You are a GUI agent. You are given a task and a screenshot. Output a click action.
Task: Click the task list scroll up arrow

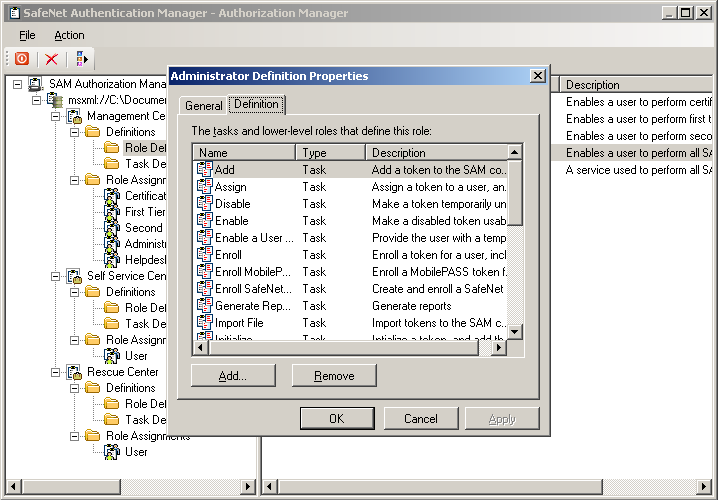(x=515, y=152)
